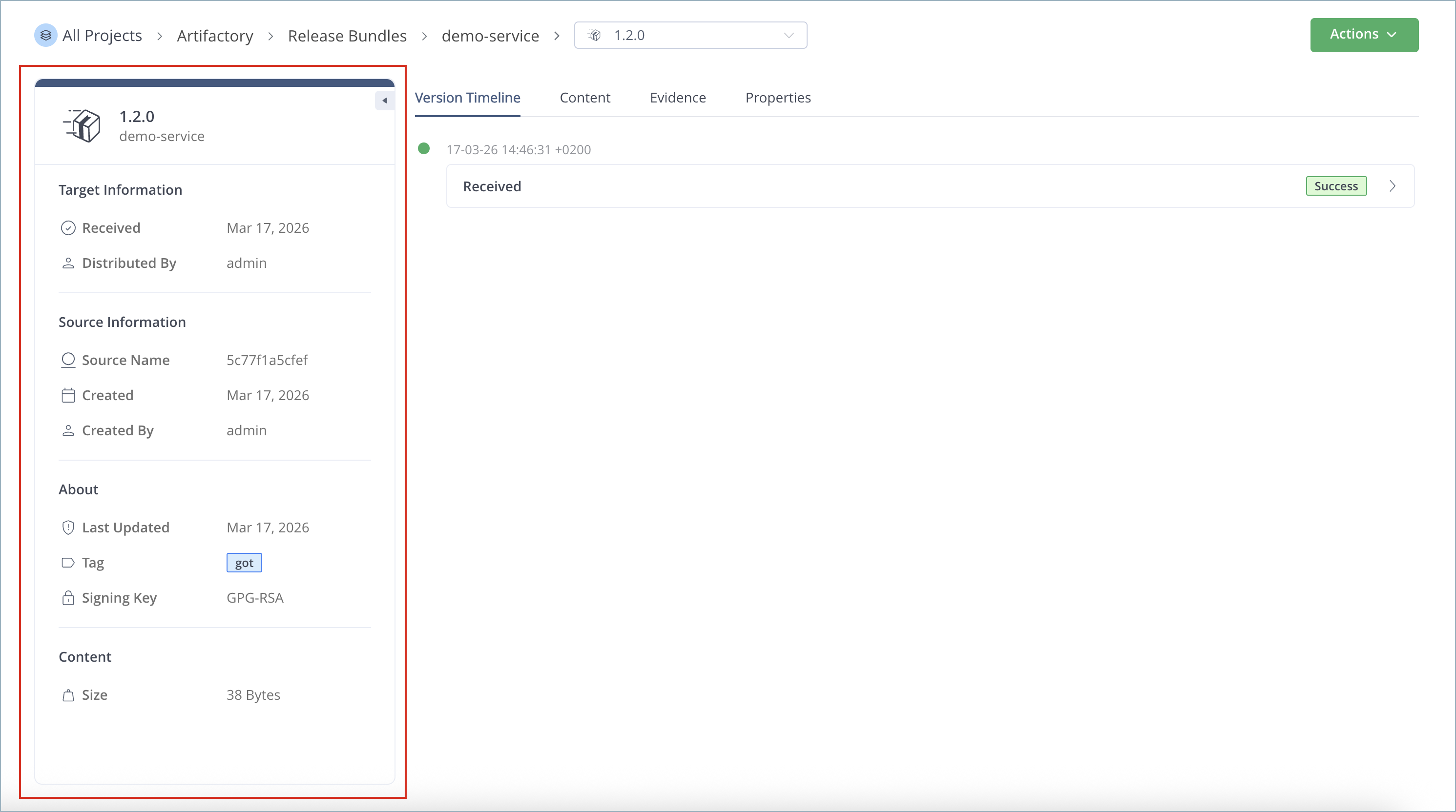The height and width of the screenshot is (812, 1456).
Task: Click the 'got' tag badge
Action: point(244,563)
